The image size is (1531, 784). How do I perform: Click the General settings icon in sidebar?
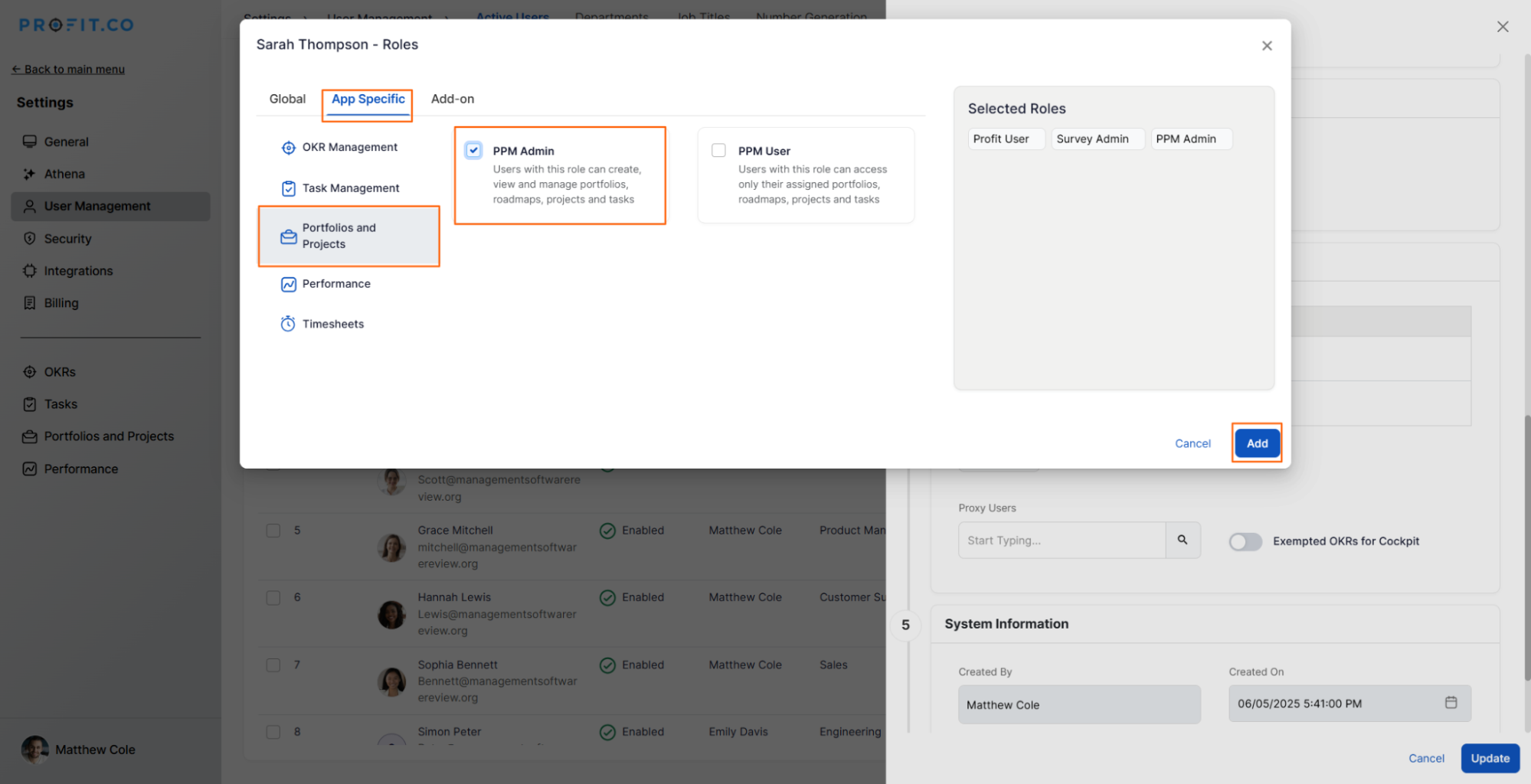coord(30,142)
